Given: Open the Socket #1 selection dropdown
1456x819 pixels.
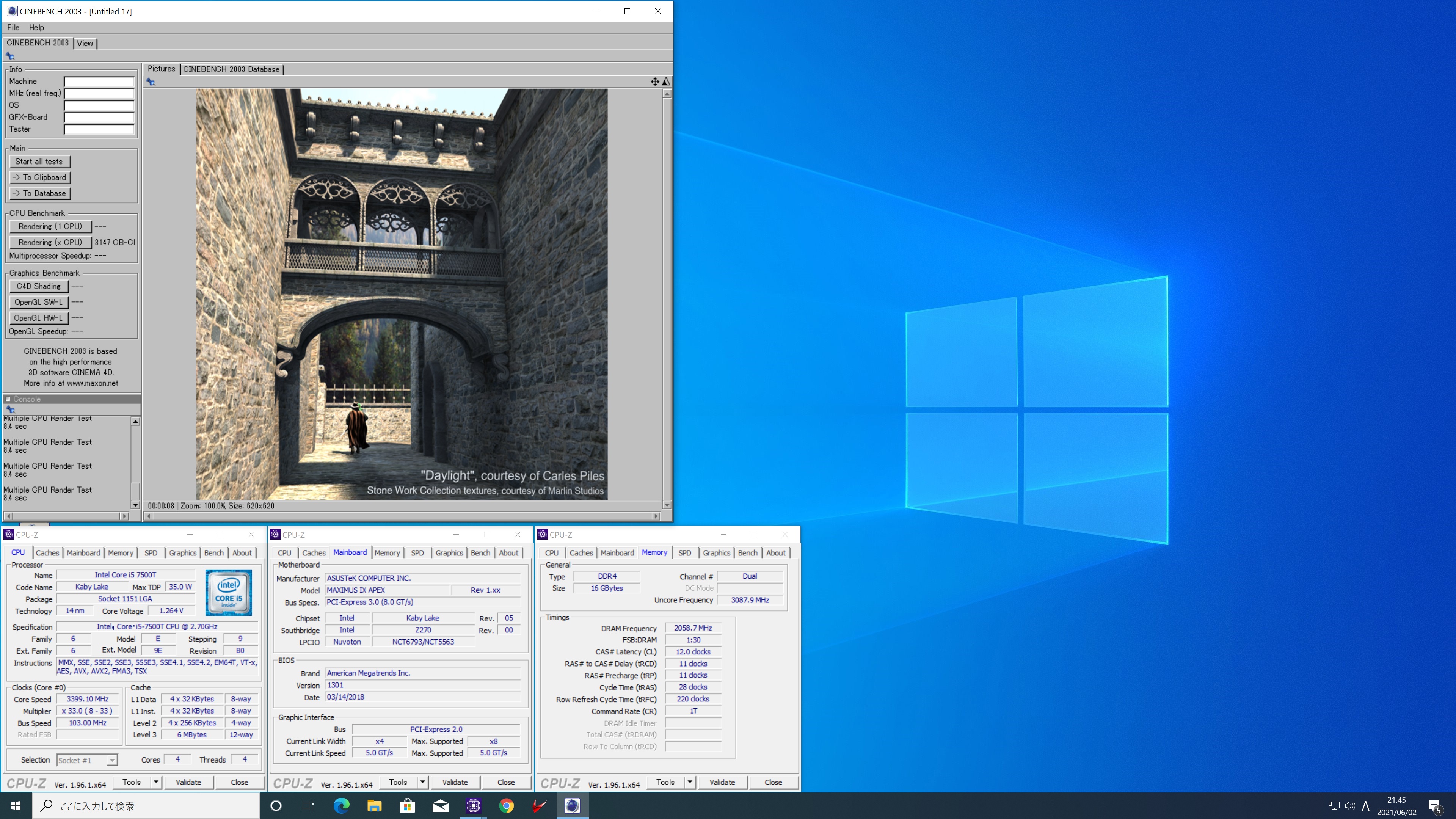Looking at the screenshot, I should [x=86, y=760].
